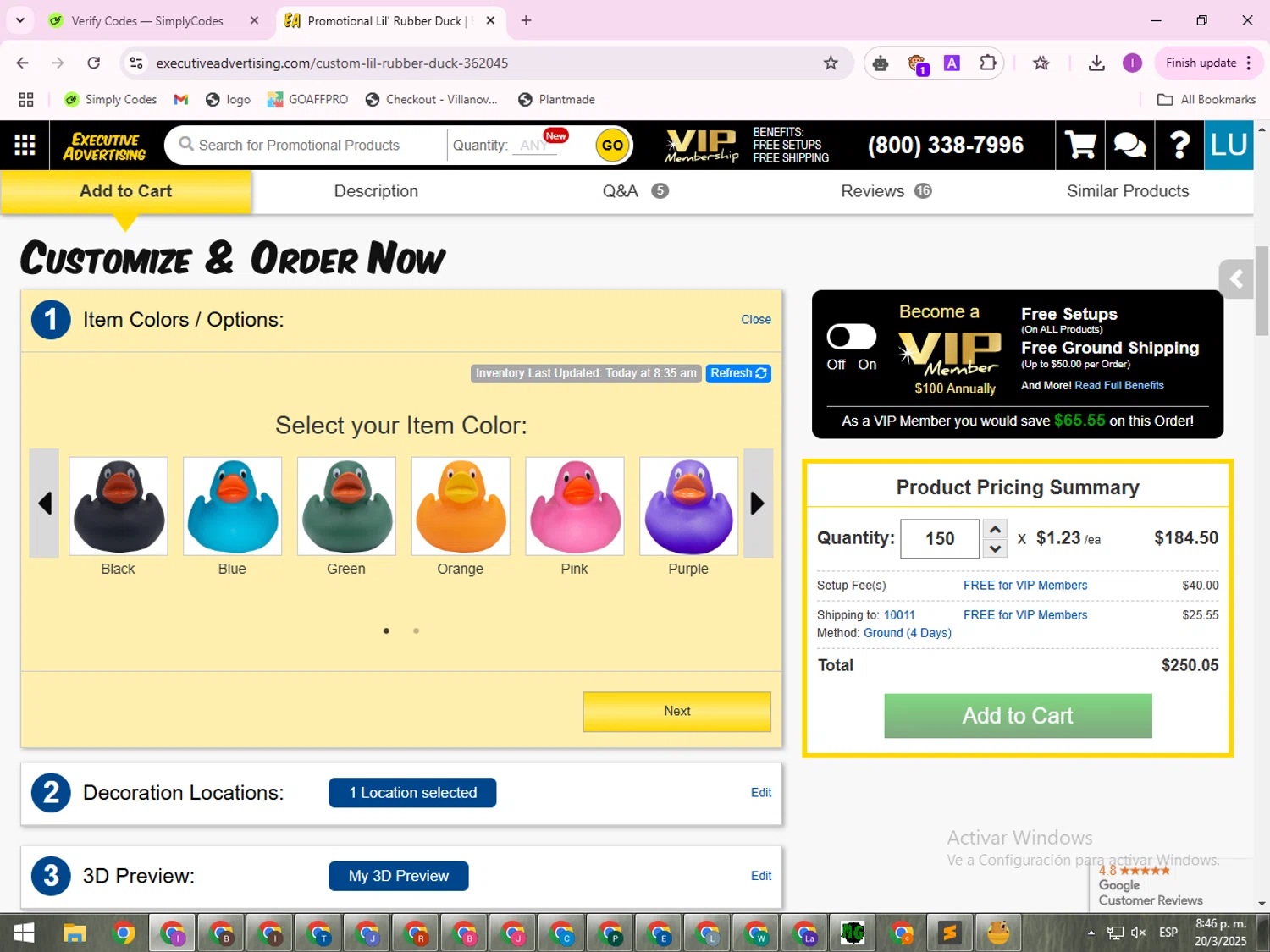Screen dimensions: 1270x952
Task: Go to second carousel page dot
Action: tap(416, 630)
